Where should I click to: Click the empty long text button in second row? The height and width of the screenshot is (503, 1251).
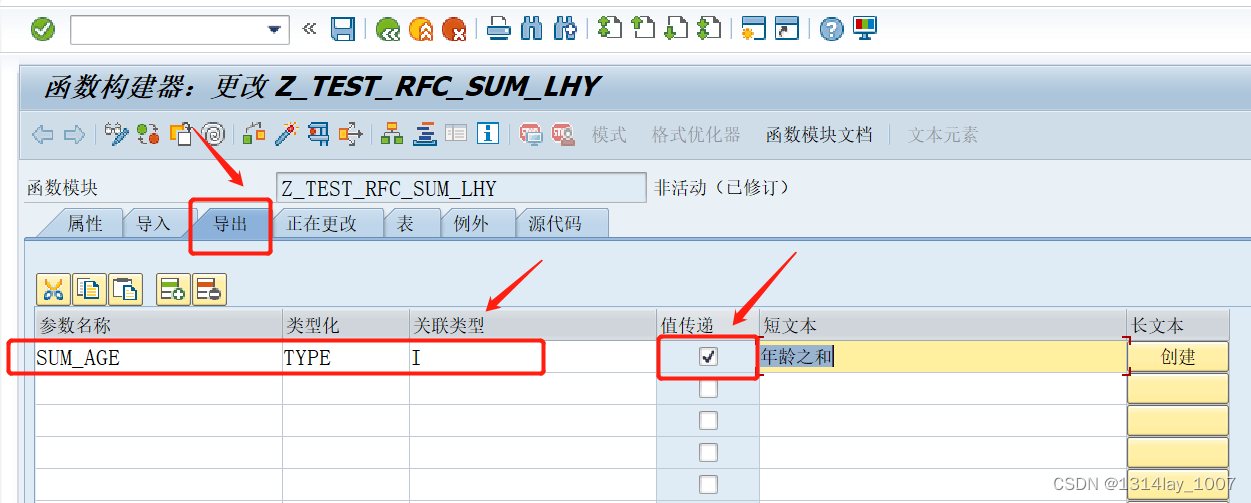[x=1178, y=388]
